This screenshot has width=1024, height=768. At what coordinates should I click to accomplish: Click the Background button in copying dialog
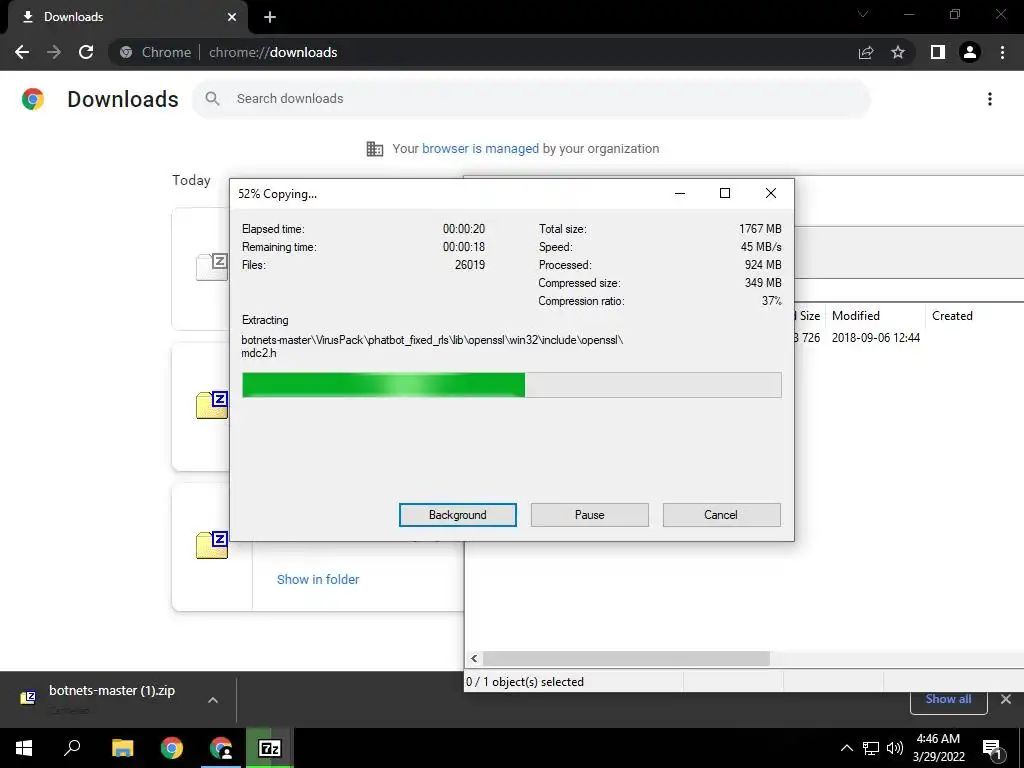[457, 515]
